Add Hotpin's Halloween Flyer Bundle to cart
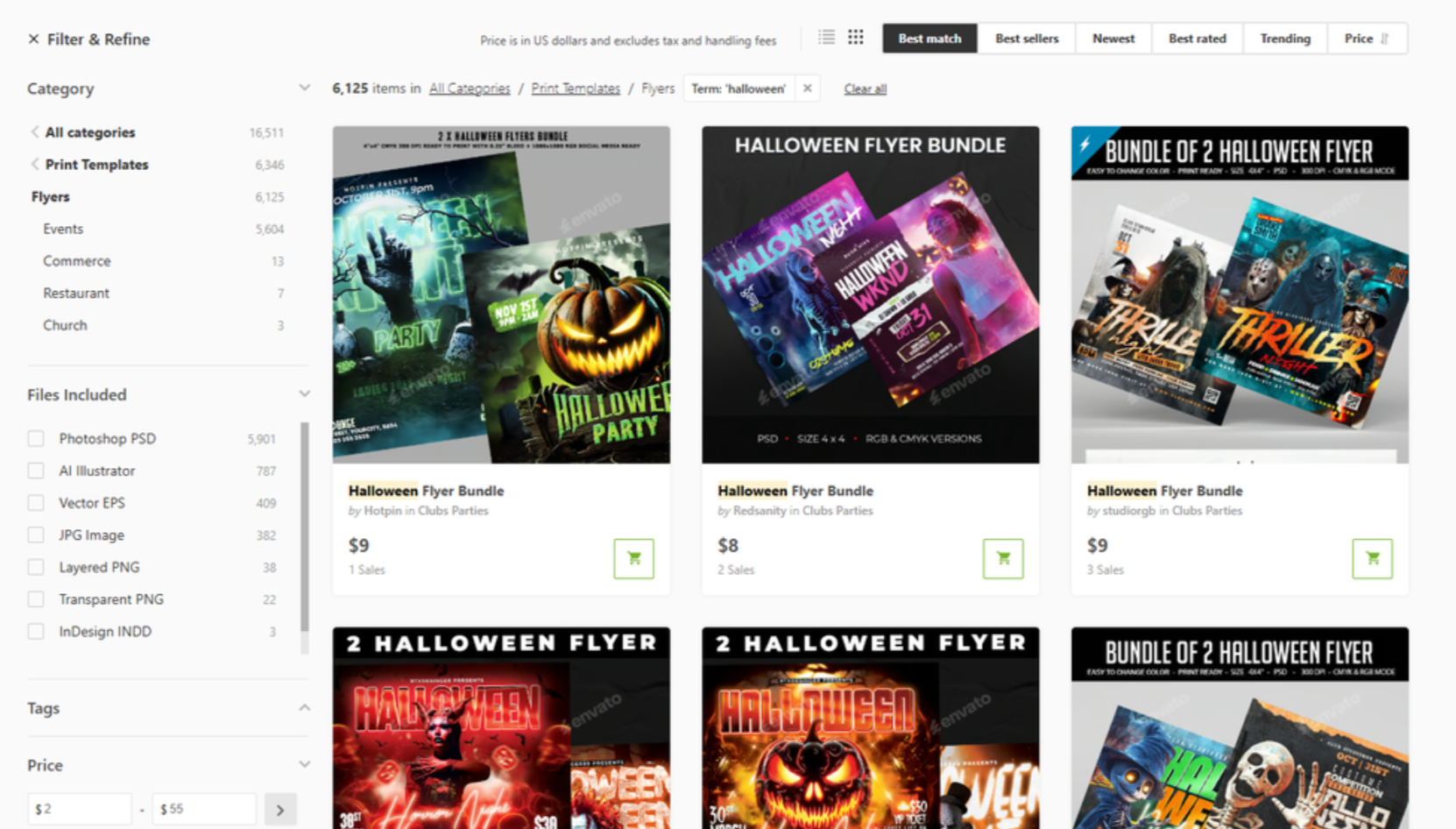Viewport: 1456px width, 829px height. (x=633, y=558)
